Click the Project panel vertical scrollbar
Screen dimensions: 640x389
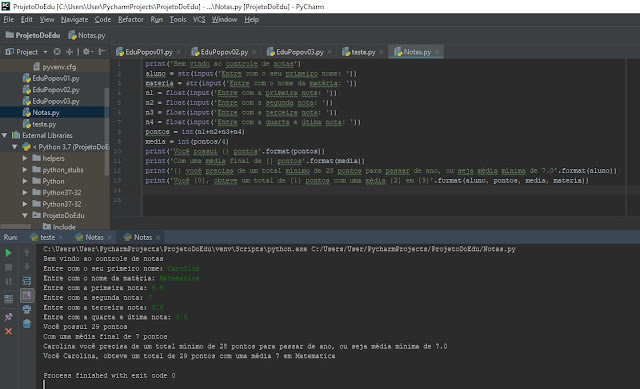[107, 131]
